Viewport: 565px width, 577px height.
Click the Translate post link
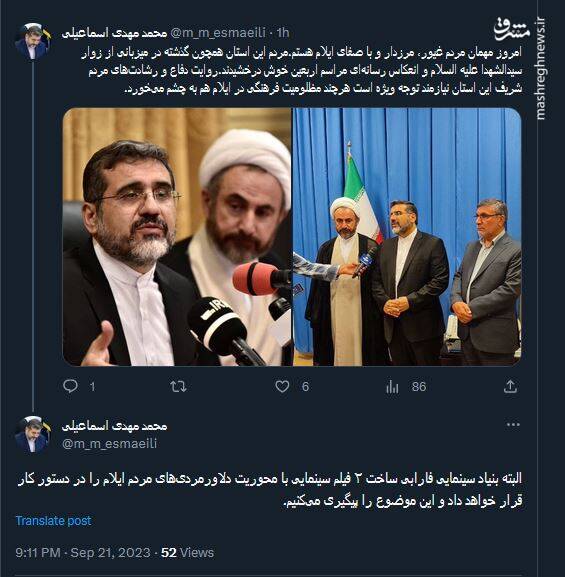coord(53,521)
